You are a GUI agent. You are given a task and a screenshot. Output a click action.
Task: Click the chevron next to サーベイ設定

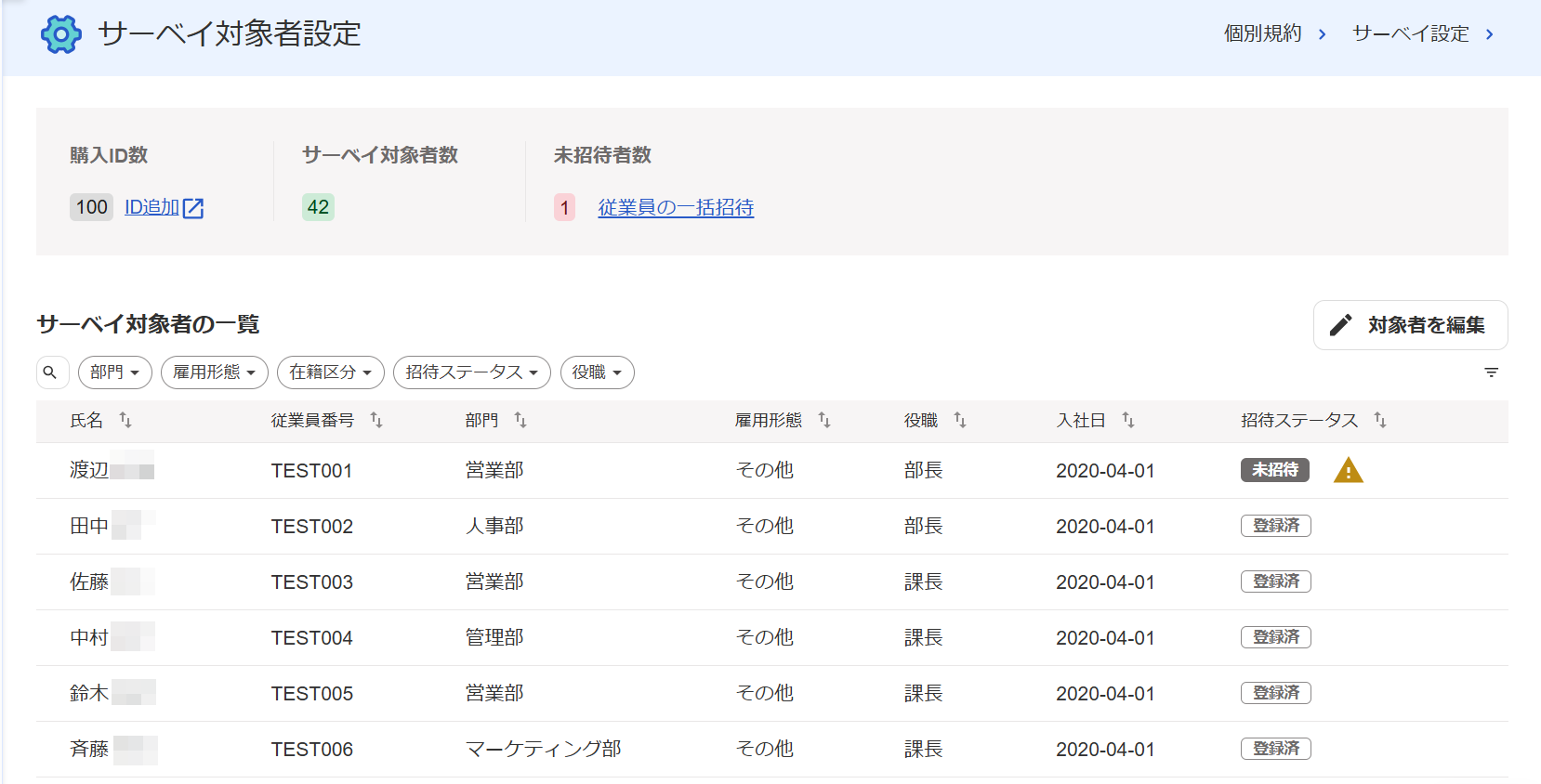1489,34
